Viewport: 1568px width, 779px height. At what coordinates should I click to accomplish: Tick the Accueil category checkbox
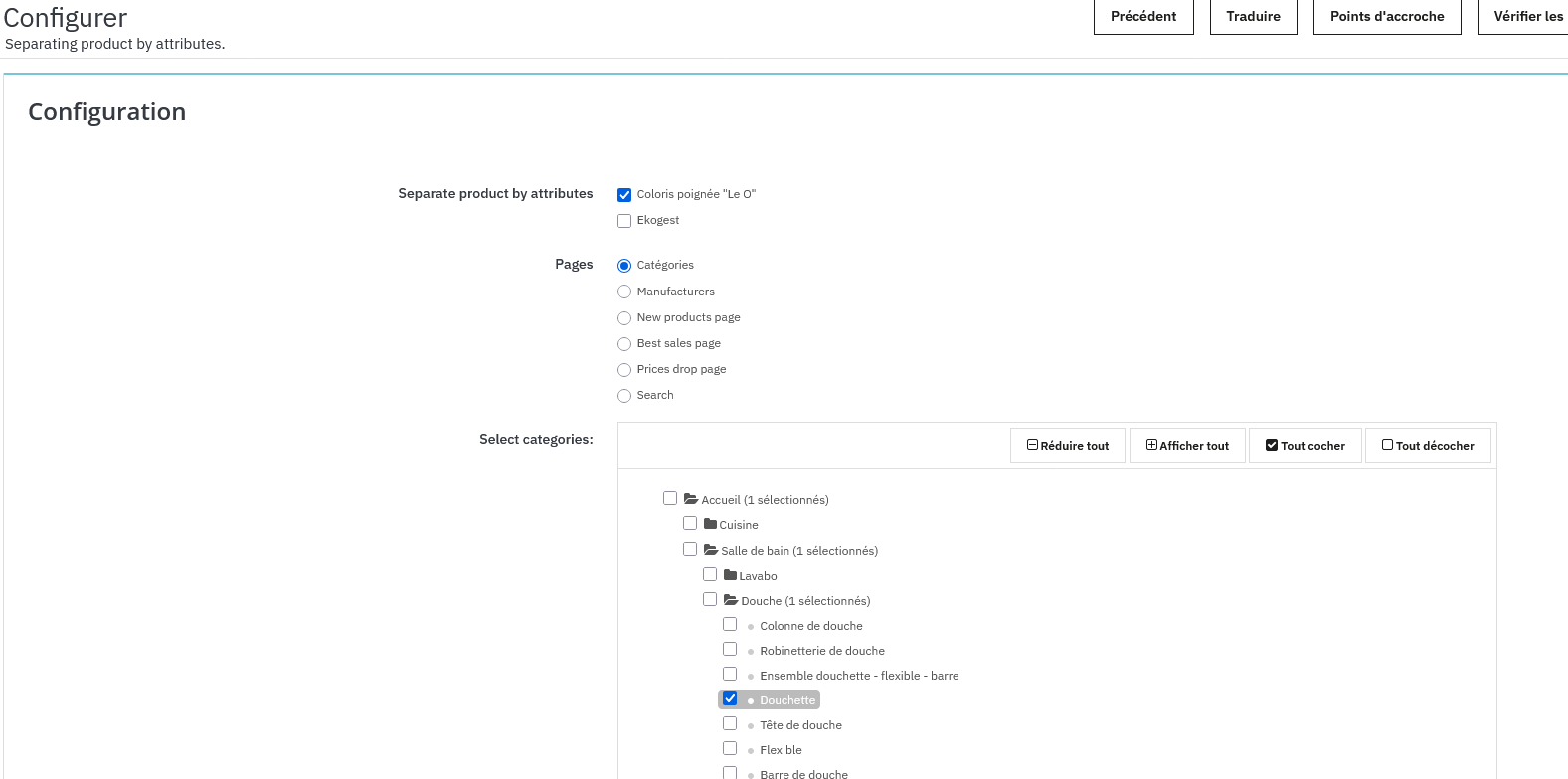point(670,498)
